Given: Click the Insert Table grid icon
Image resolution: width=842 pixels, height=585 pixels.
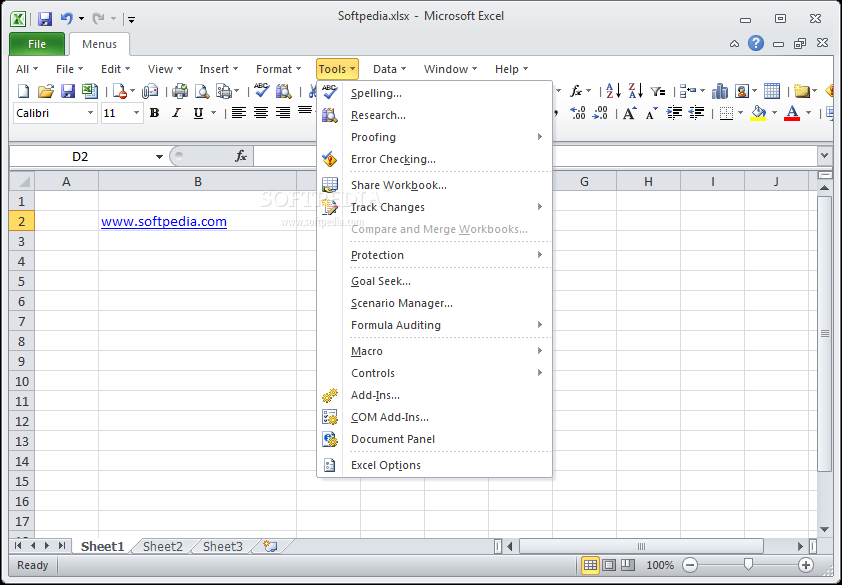Looking at the screenshot, I should pyautogui.click(x=772, y=91).
